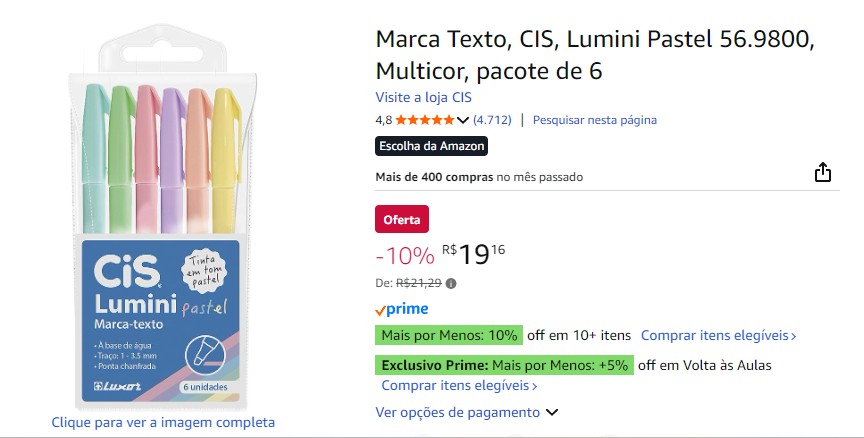Click the Prime logo

click(x=402, y=309)
